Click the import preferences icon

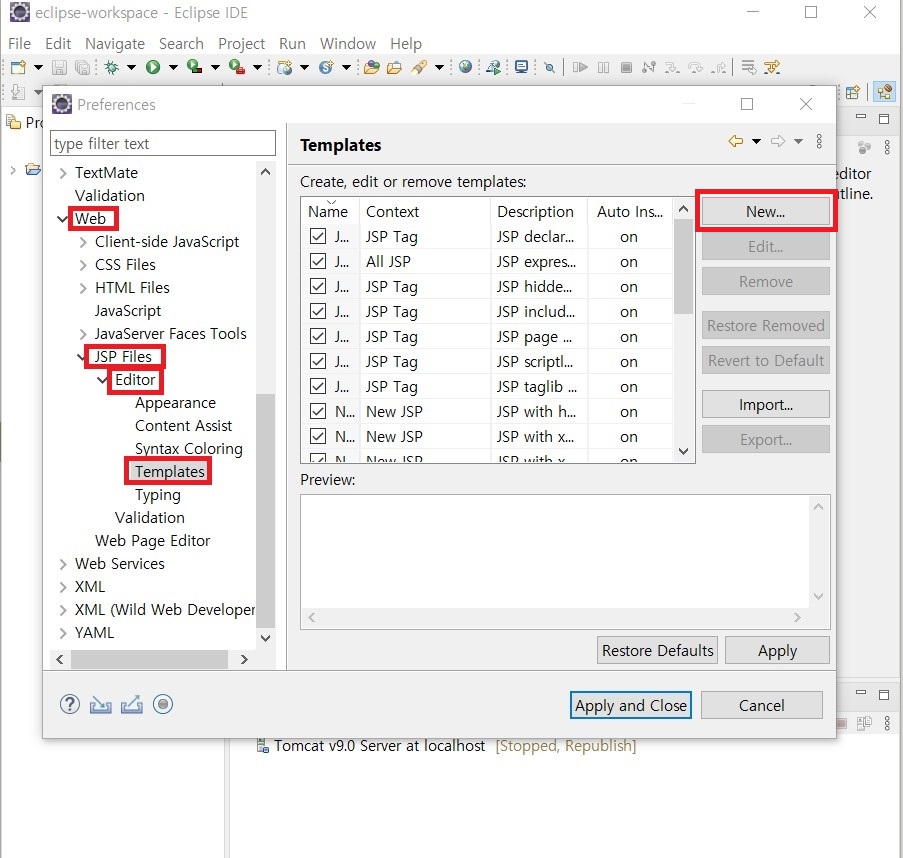101,704
